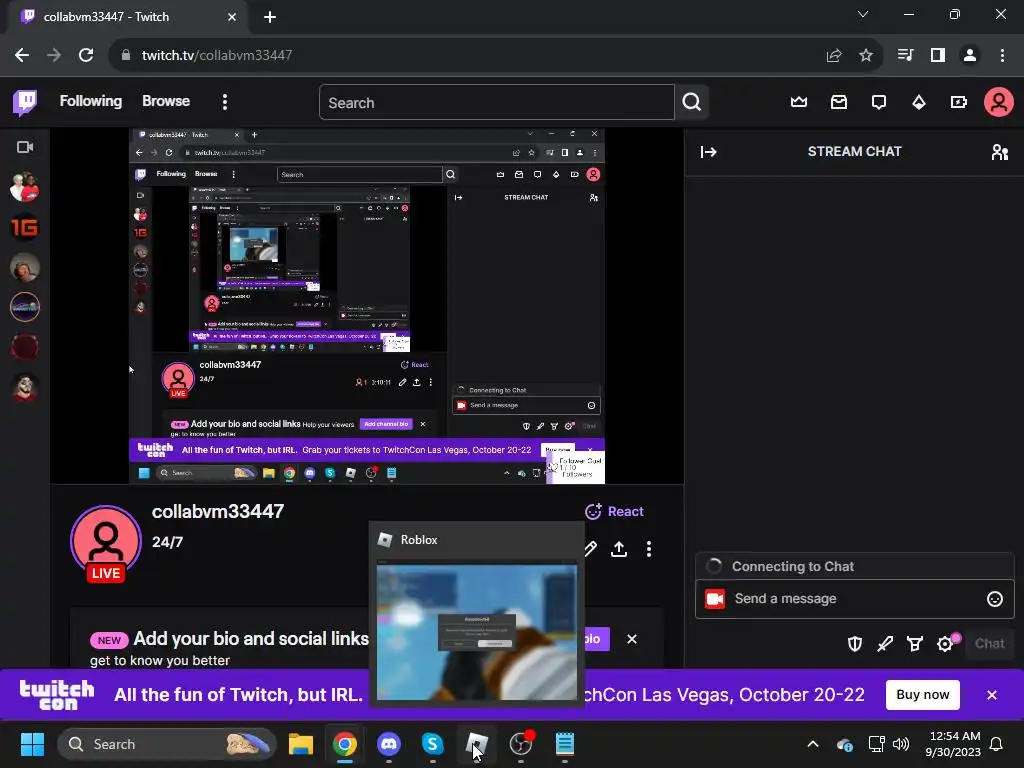Screen dimensions: 1024x768
Task: Close the TwitchCon banner
Action: point(991,695)
